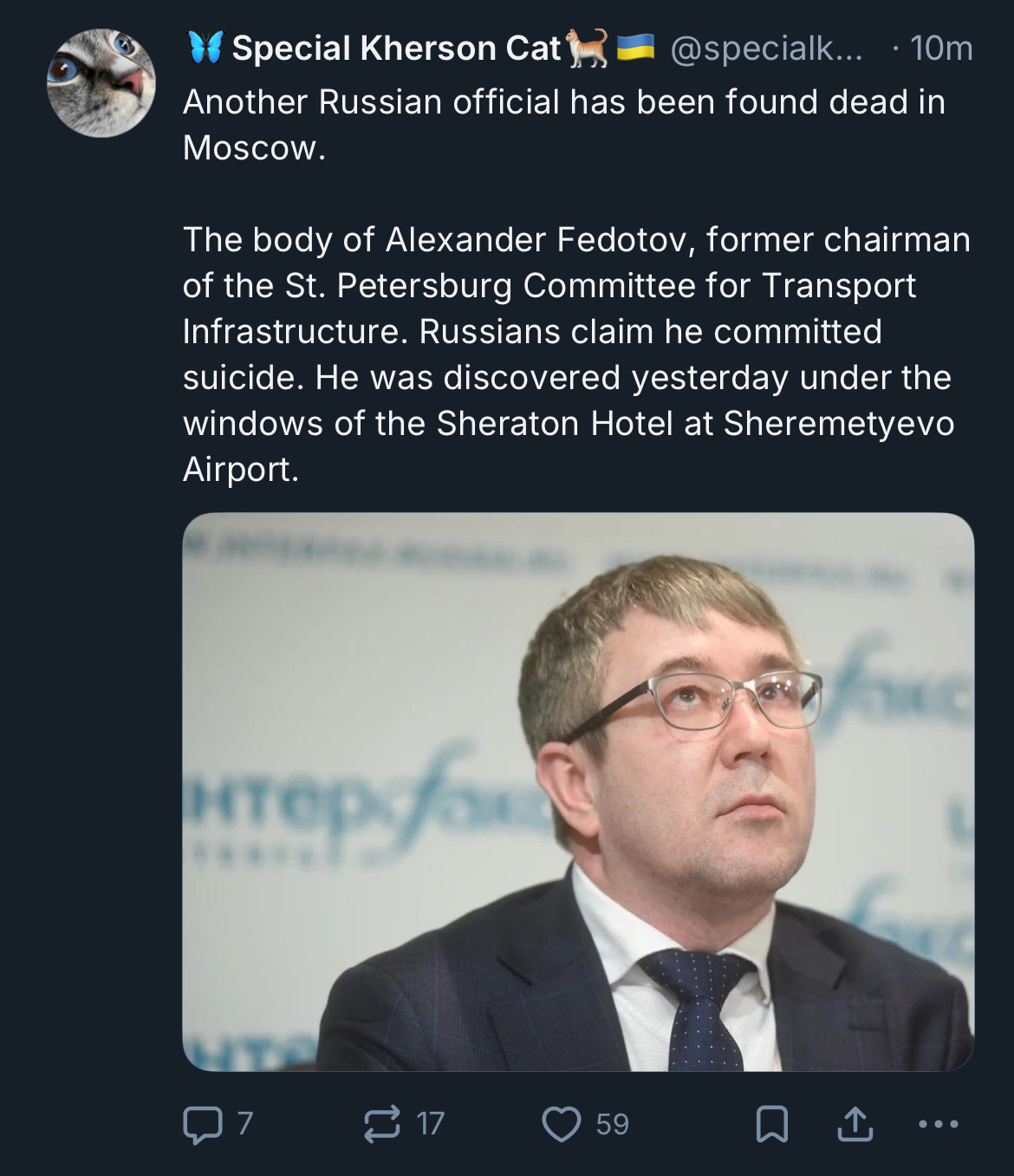Viewport: 1014px width, 1176px height.
Task: Like the tweet with the heart icon
Action: coord(561,1124)
